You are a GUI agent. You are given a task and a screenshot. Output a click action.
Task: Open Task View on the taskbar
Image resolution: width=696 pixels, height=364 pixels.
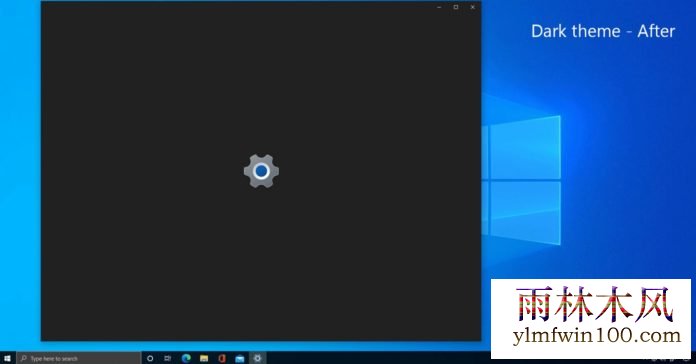[x=168, y=358]
